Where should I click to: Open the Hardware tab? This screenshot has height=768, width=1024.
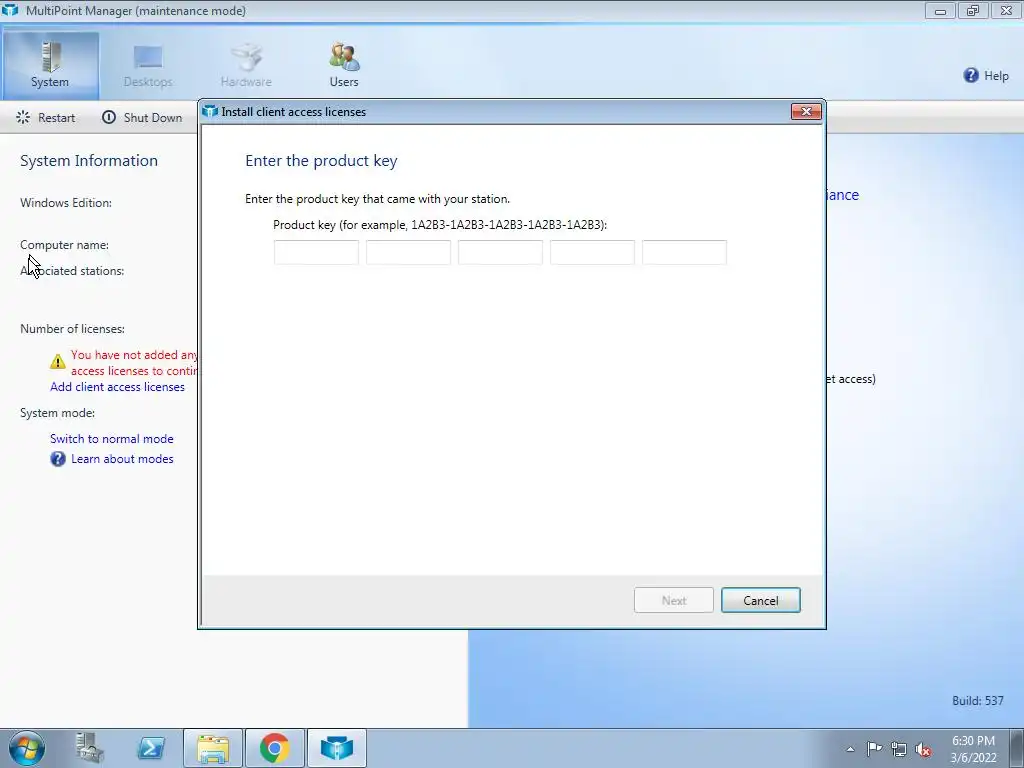click(x=246, y=65)
